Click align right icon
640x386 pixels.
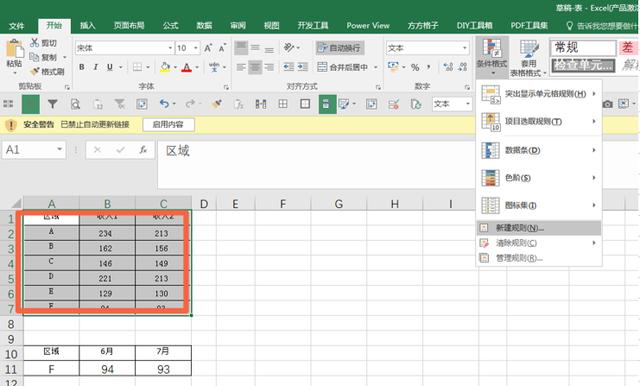tap(269, 67)
